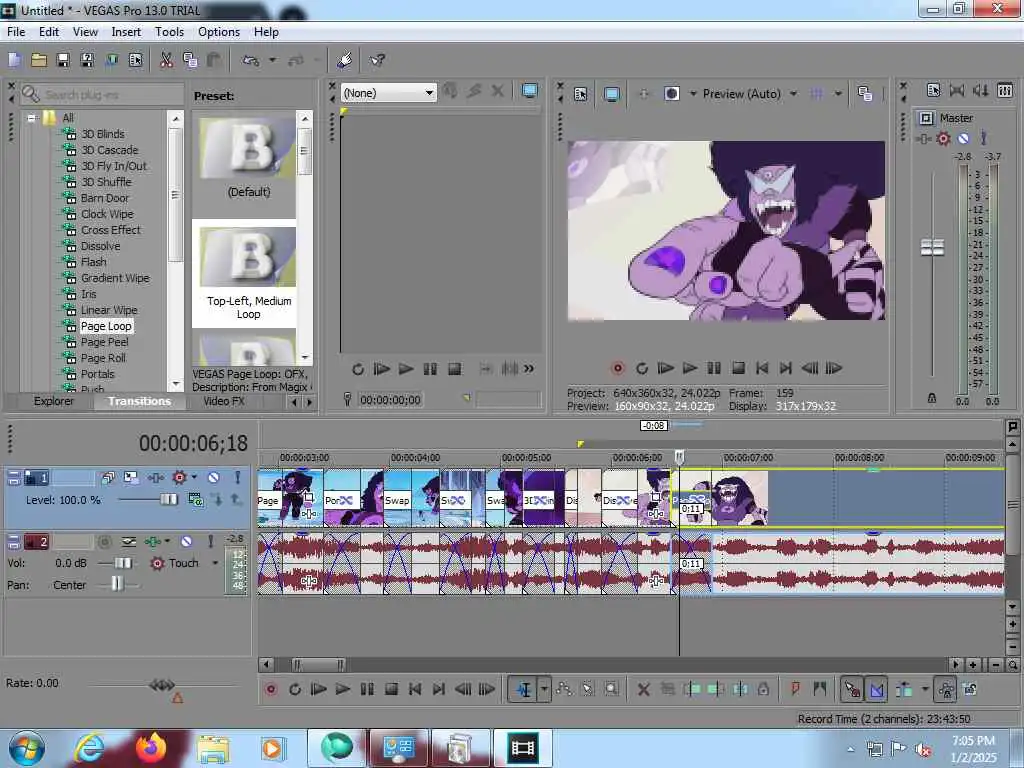The image size is (1024, 768).
Task: Click the Render As icon in toolbar
Action: tap(112, 60)
